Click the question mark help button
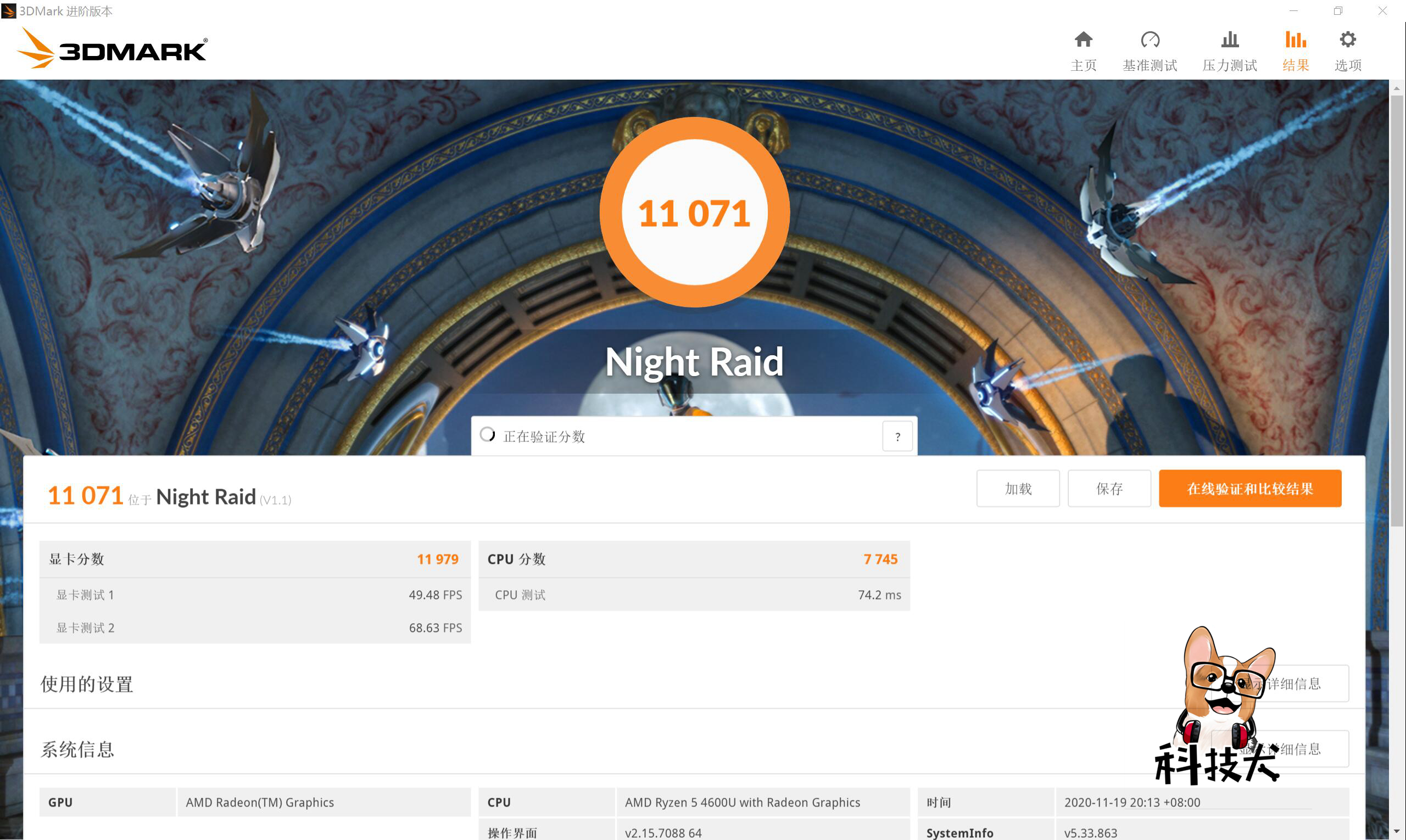 tap(897, 436)
